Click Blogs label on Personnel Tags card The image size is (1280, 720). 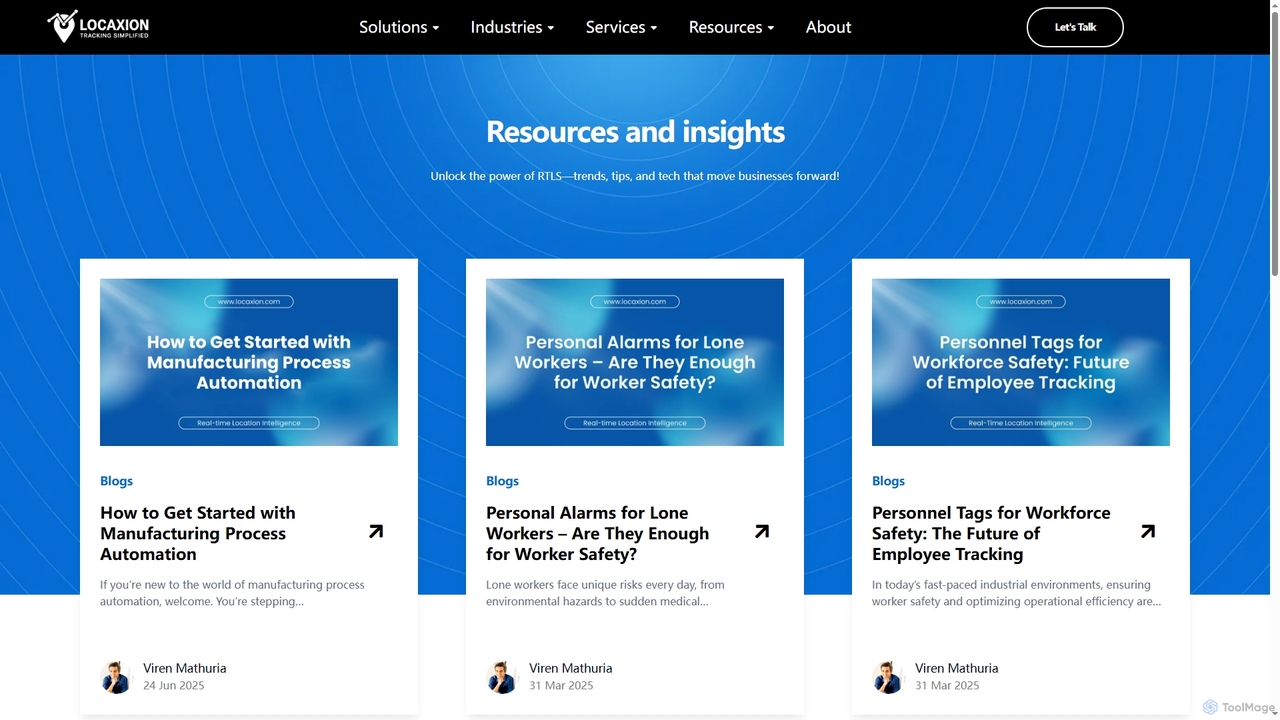coord(888,481)
